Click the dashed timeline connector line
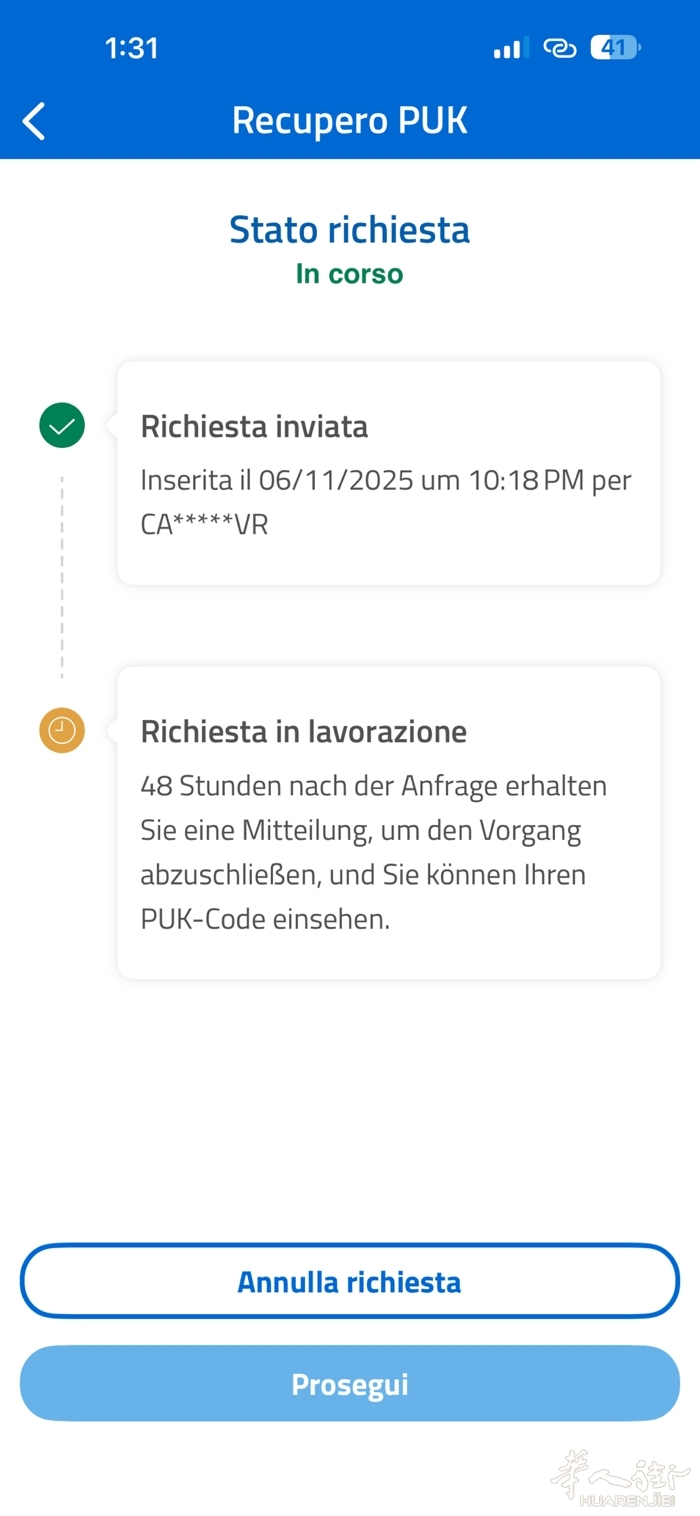 click(x=62, y=577)
